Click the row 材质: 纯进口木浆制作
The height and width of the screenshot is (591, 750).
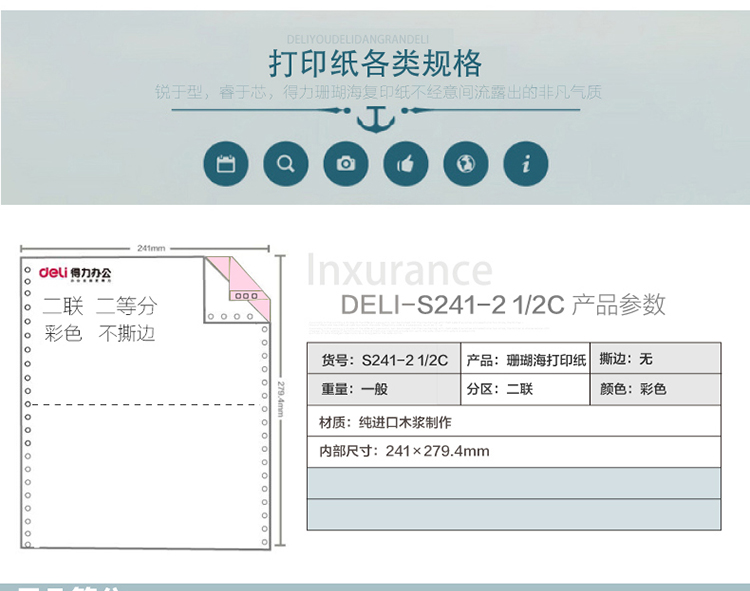514,422
